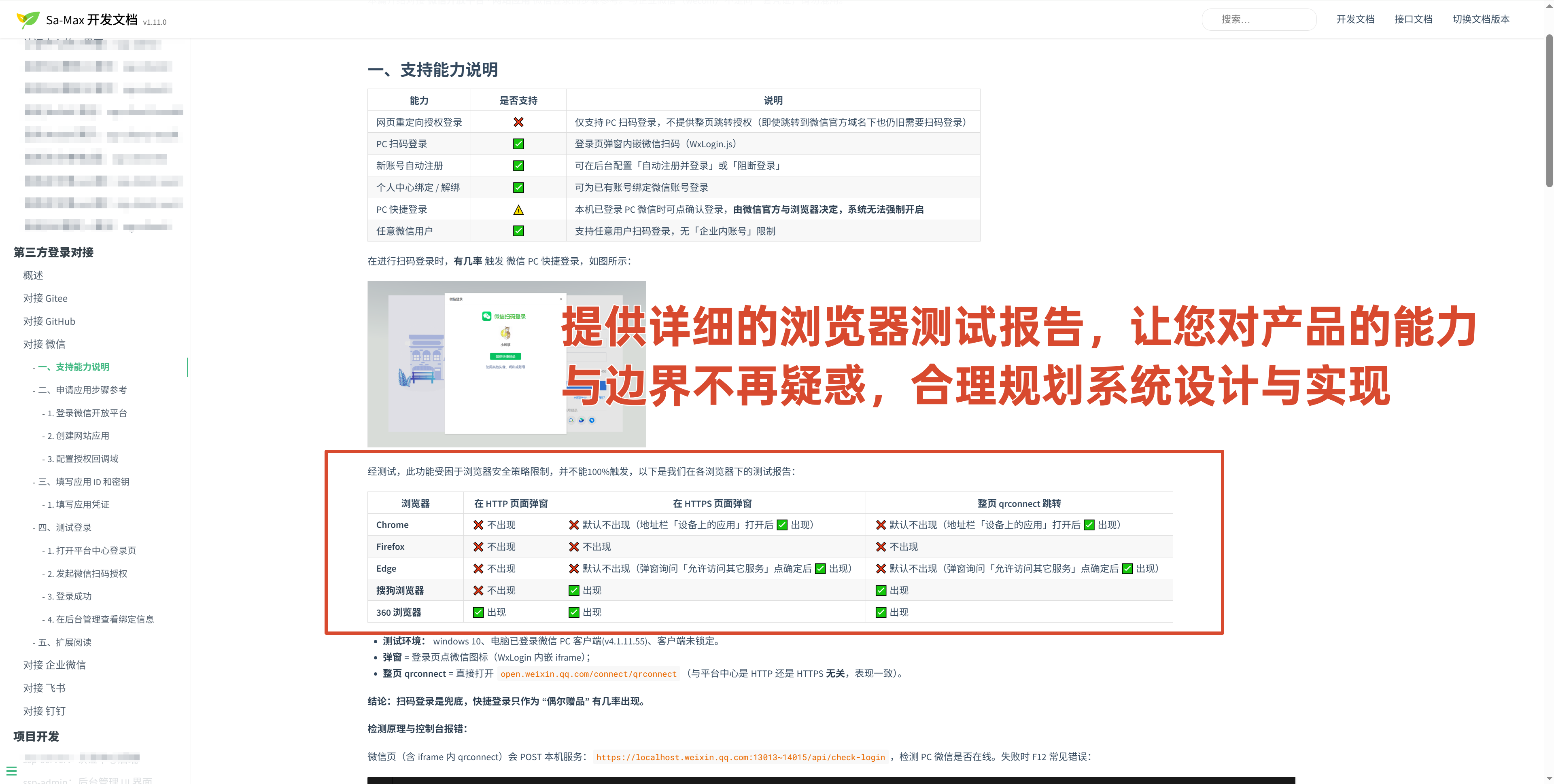Click the 检测原理与控制台报错 subheading
Image resolution: width=1554 pixels, height=784 pixels.
click(x=417, y=729)
